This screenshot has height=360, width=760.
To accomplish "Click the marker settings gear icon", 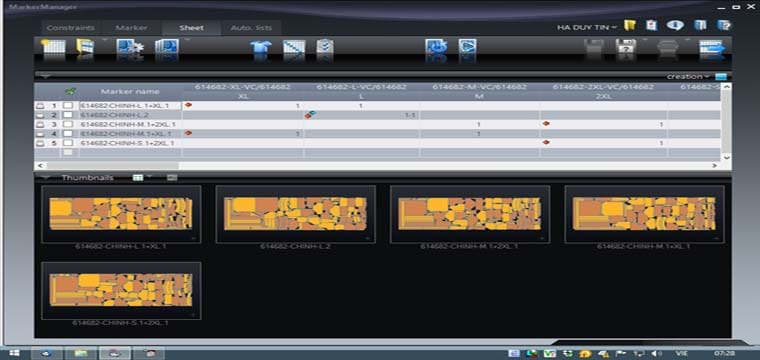I will (129, 48).
